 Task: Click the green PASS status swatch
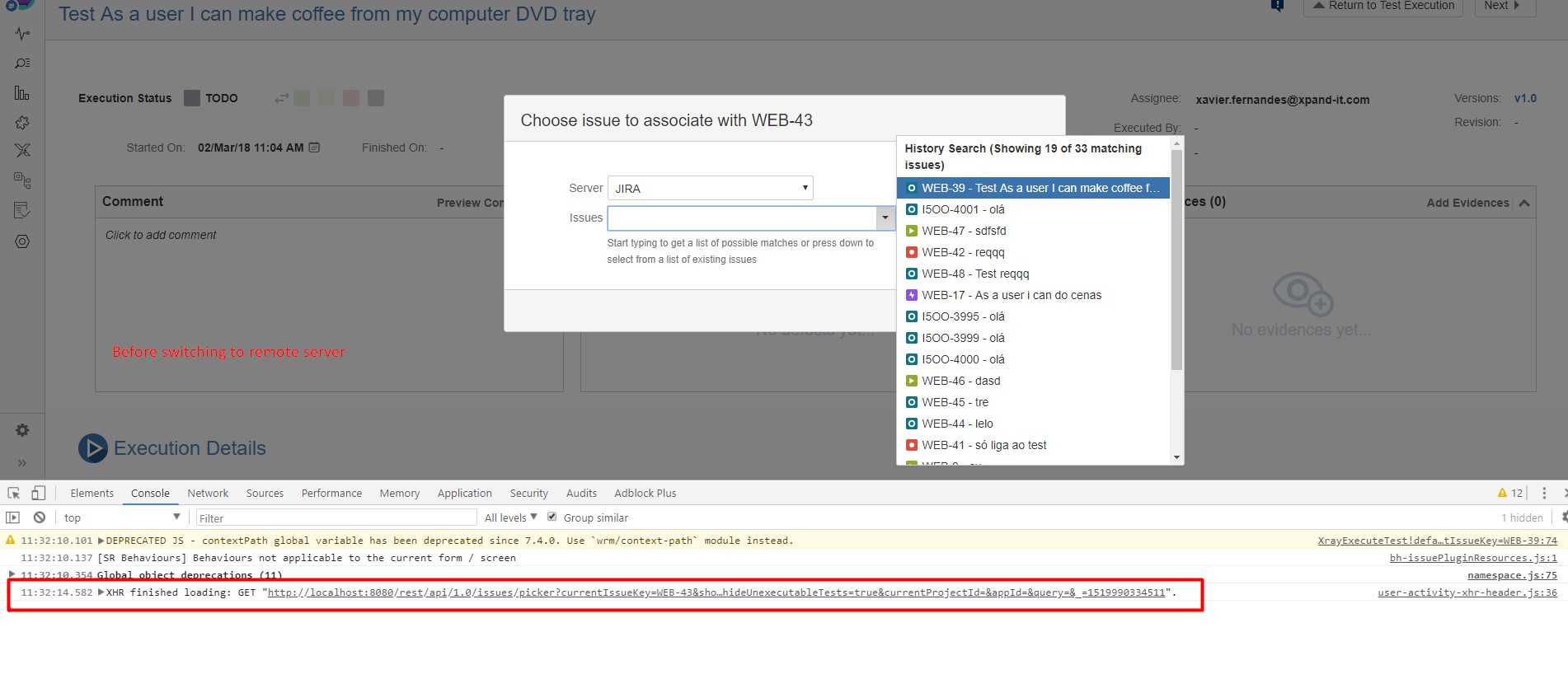point(302,98)
